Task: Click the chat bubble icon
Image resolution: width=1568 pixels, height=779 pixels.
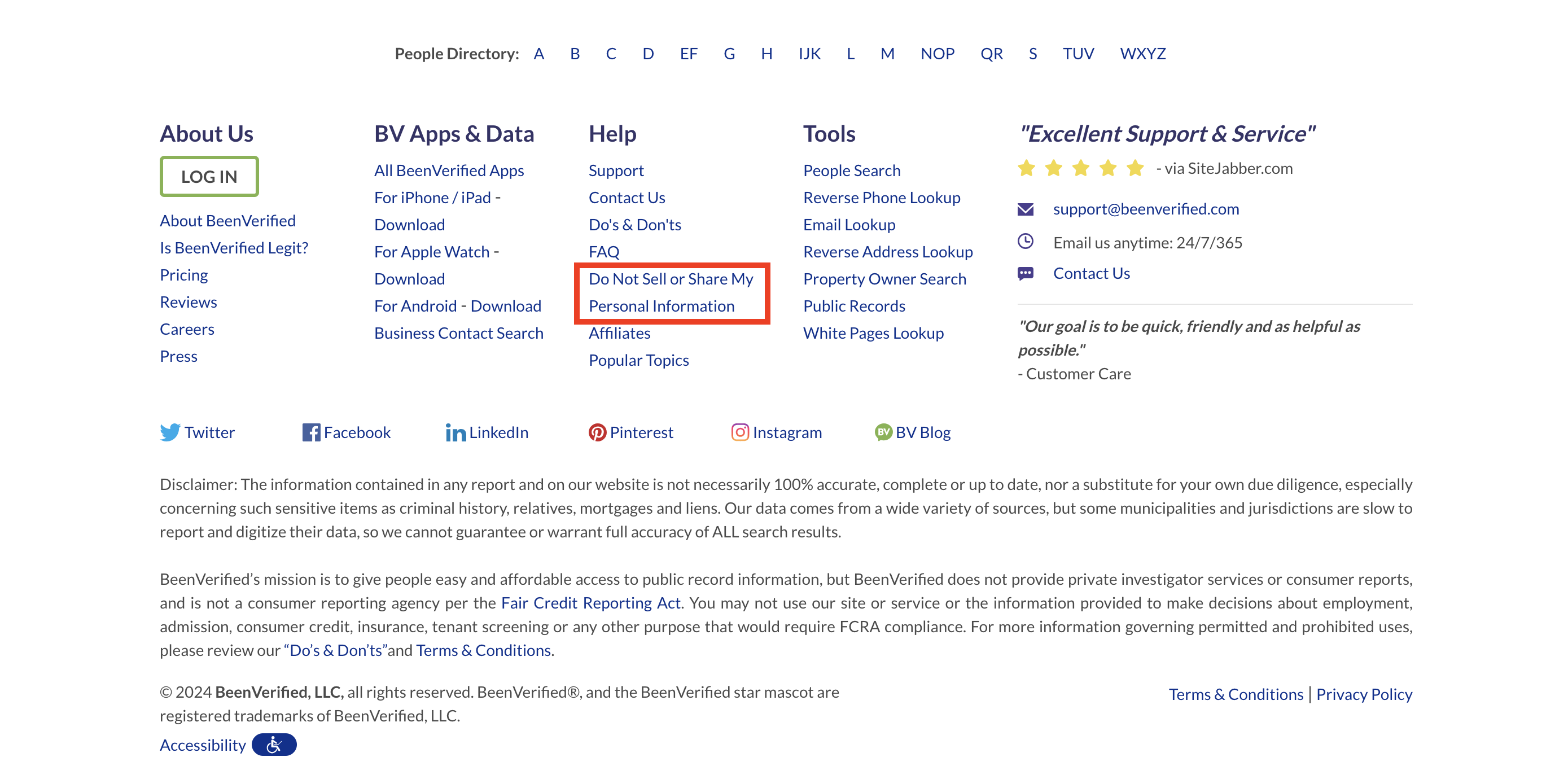Action: pyautogui.click(x=1026, y=273)
